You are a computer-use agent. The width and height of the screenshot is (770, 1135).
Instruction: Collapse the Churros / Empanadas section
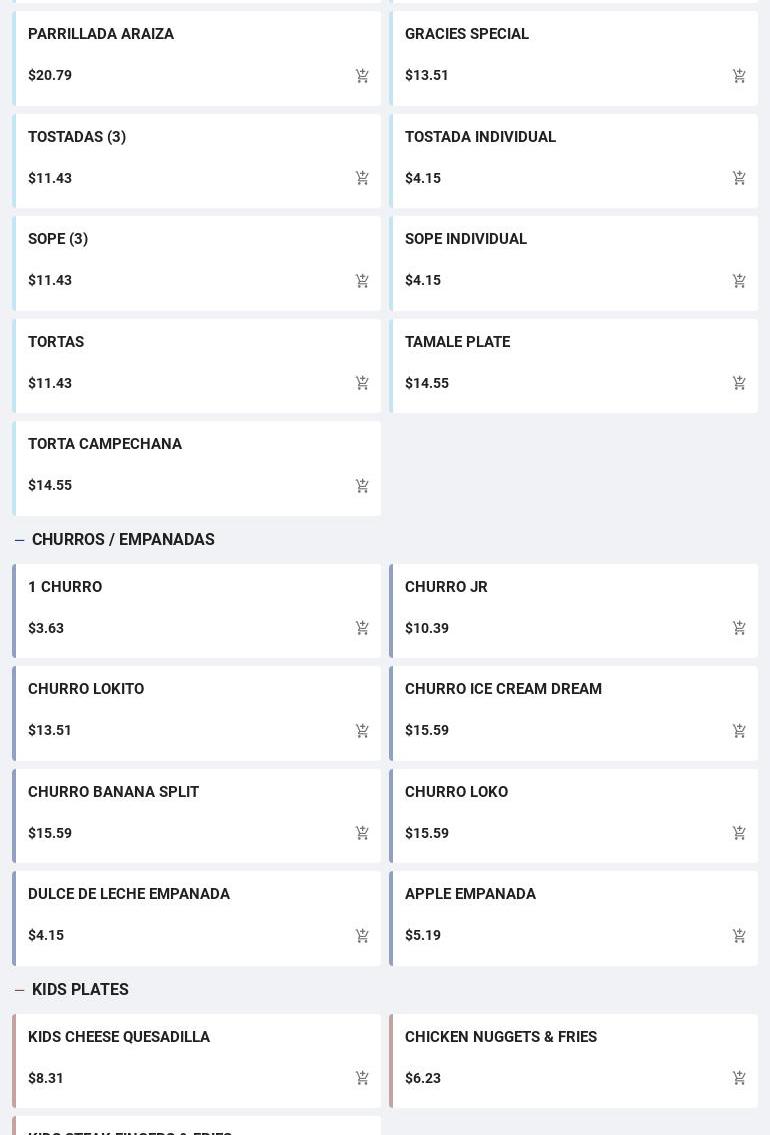pos(20,540)
